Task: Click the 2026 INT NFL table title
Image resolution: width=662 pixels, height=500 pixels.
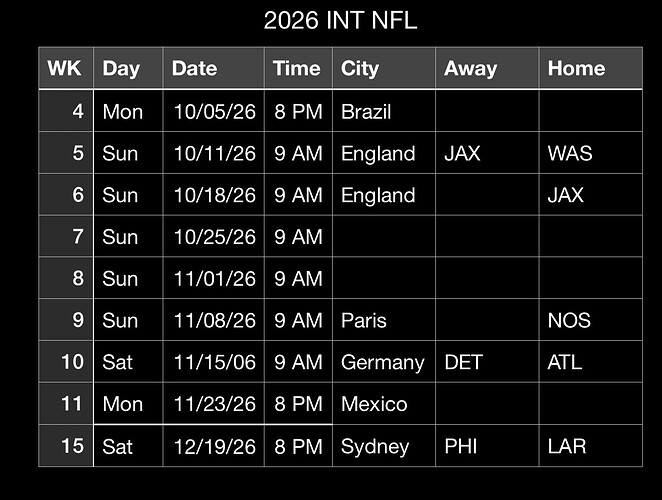Action: [340, 21]
